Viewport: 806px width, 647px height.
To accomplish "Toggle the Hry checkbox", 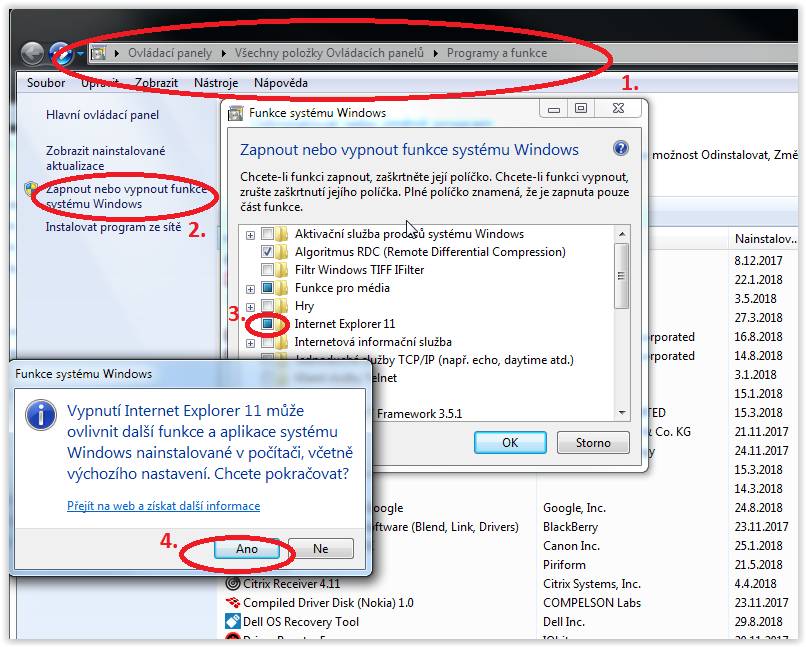I will (267, 306).
